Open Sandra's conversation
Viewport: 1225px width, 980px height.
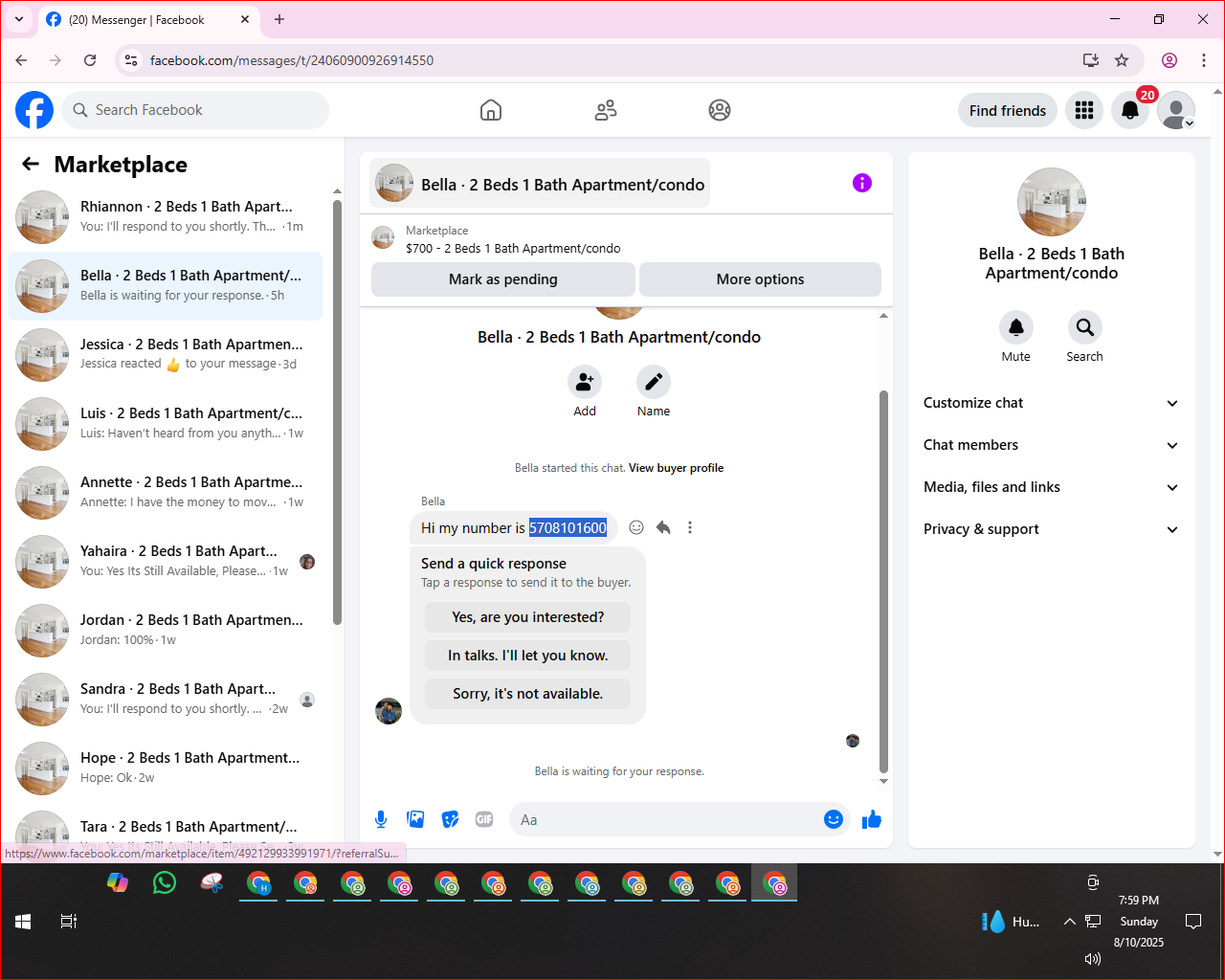point(165,700)
